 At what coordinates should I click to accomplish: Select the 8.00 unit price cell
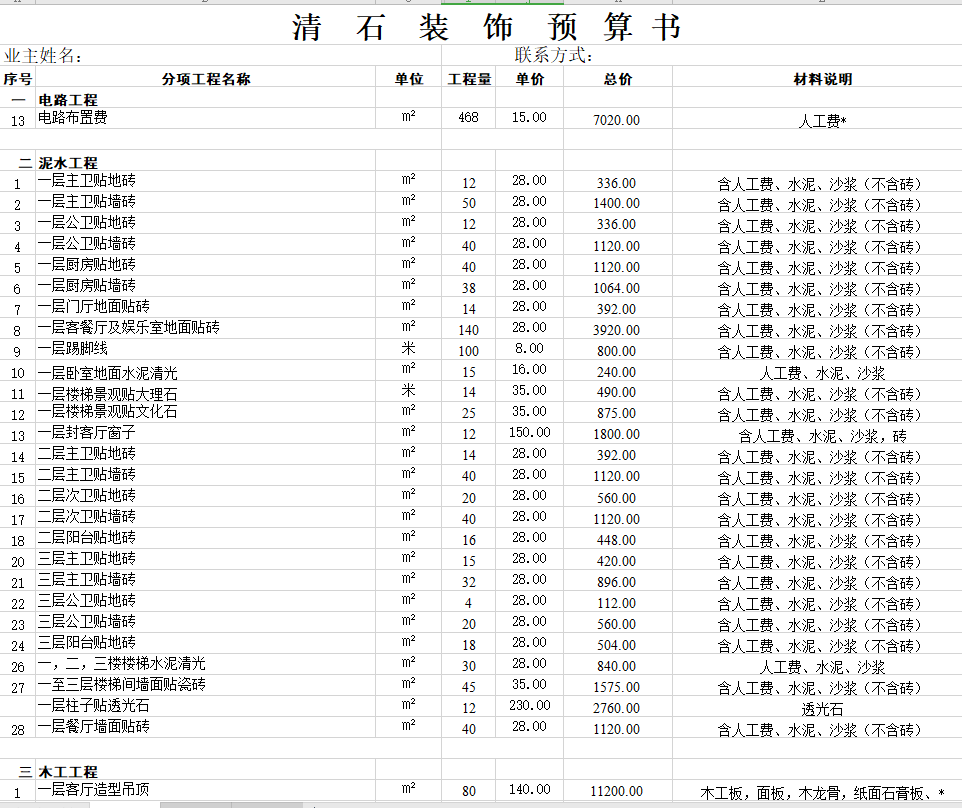529,348
